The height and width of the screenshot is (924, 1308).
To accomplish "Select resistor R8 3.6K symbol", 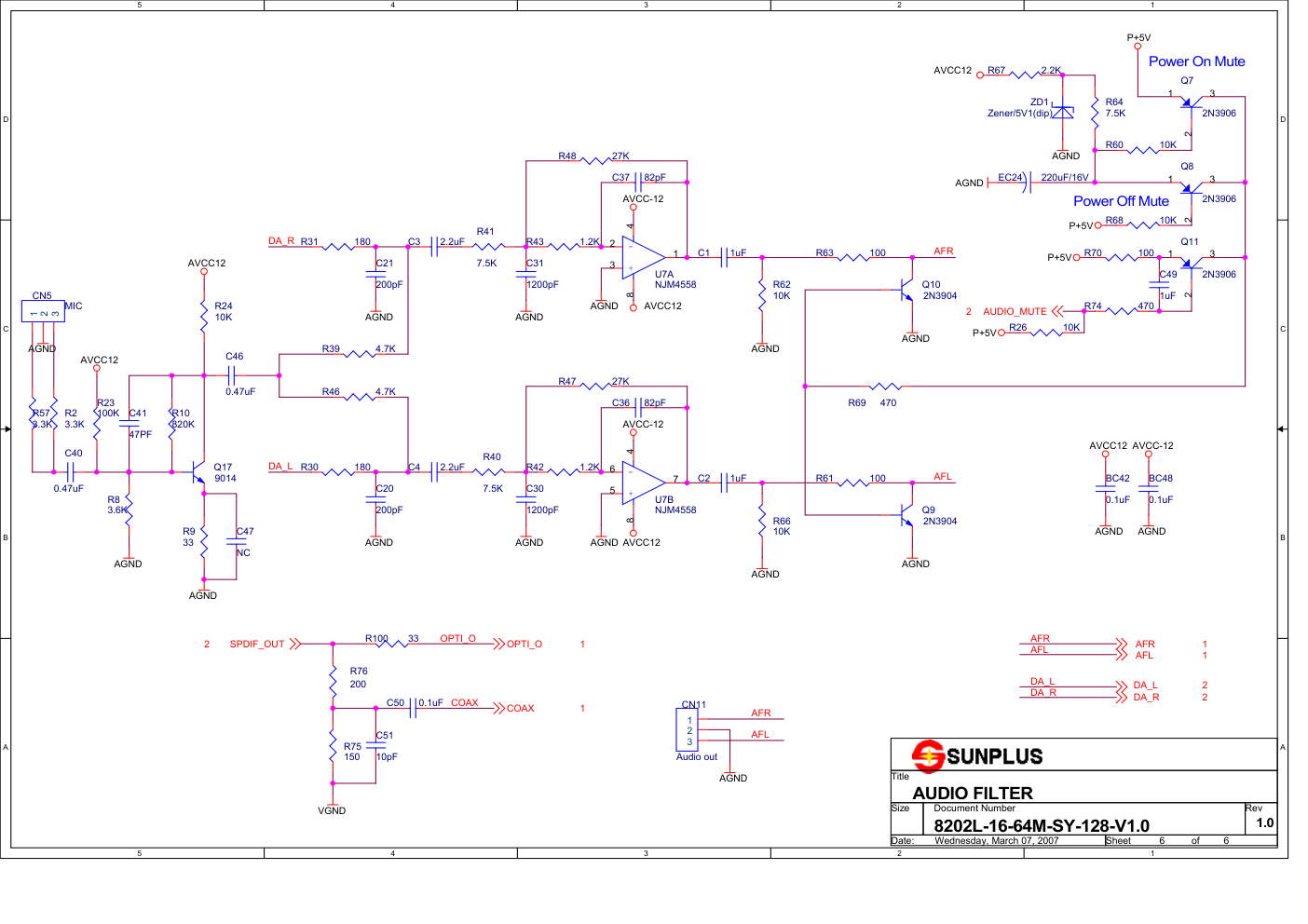I will point(129,510).
